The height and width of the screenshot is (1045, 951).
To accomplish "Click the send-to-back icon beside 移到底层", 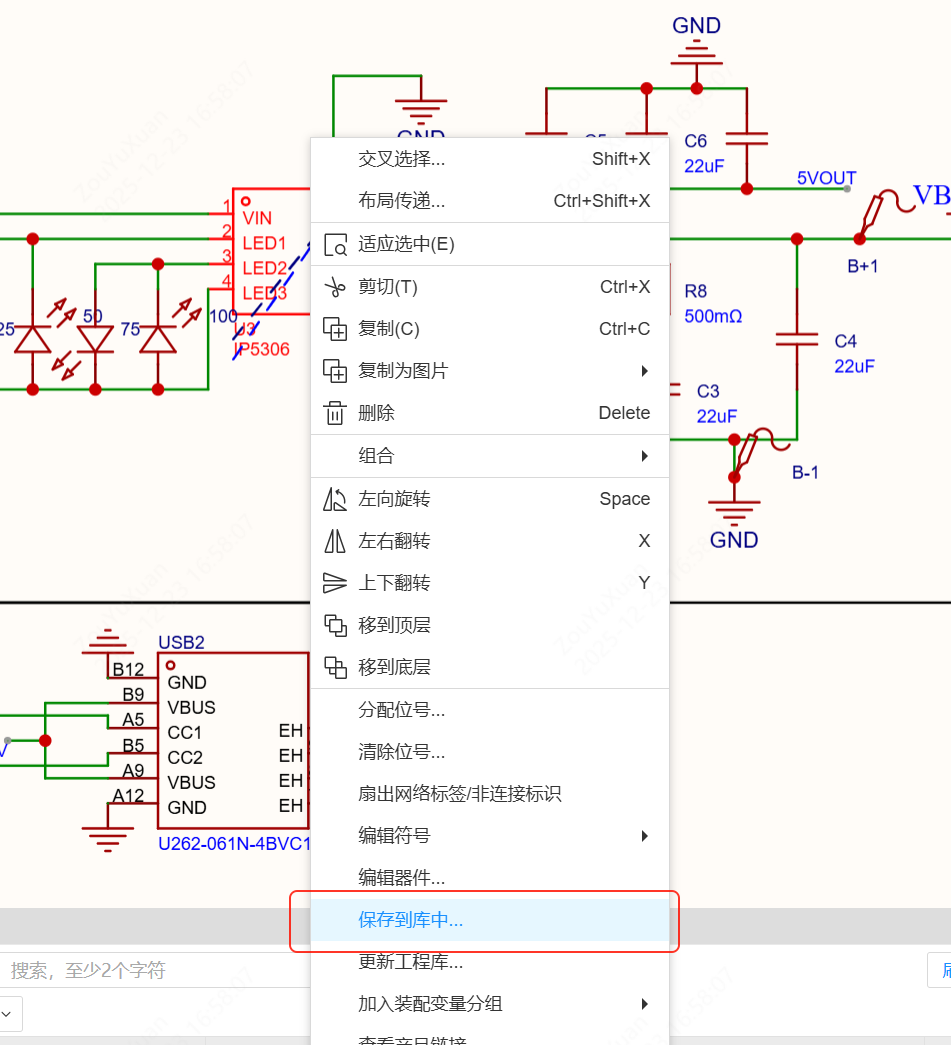I will click(335, 667).
